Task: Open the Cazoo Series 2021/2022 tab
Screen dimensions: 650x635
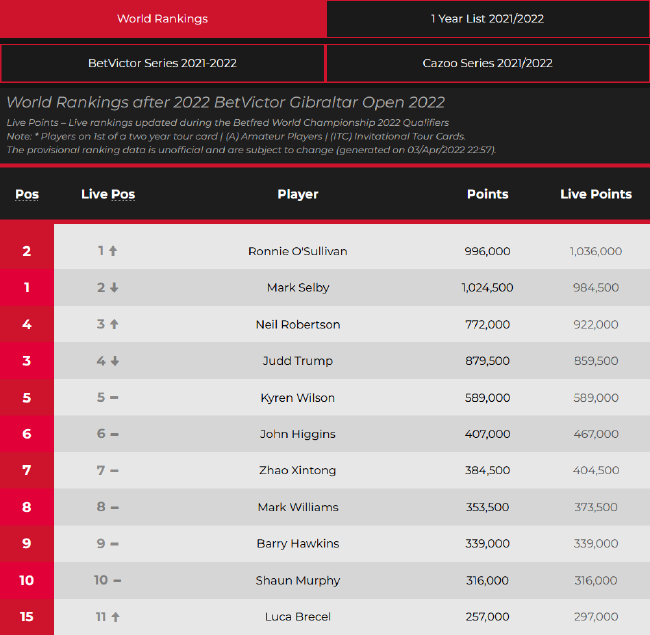Action: (487, 63)
